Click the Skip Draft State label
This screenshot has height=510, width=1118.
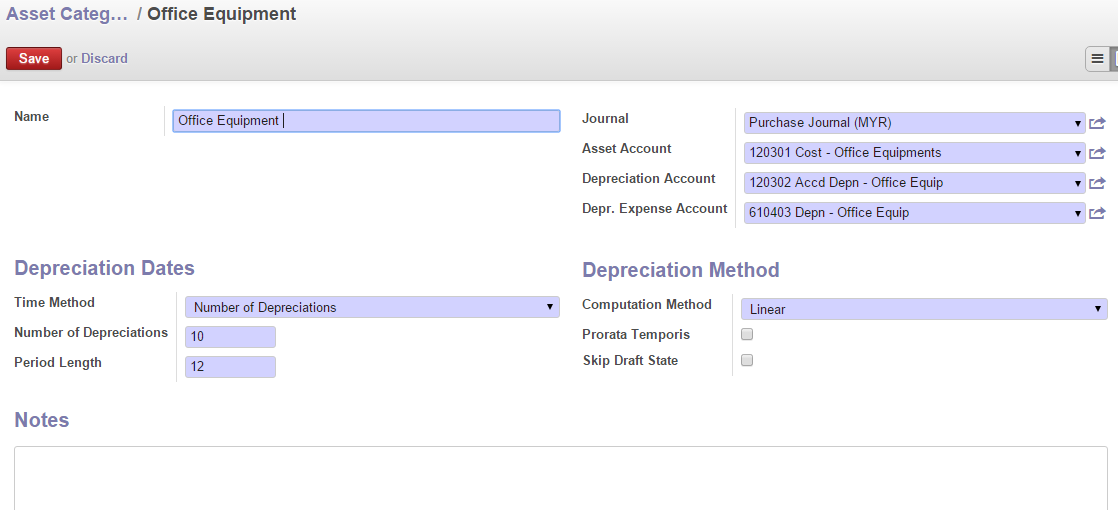[630, 361]
